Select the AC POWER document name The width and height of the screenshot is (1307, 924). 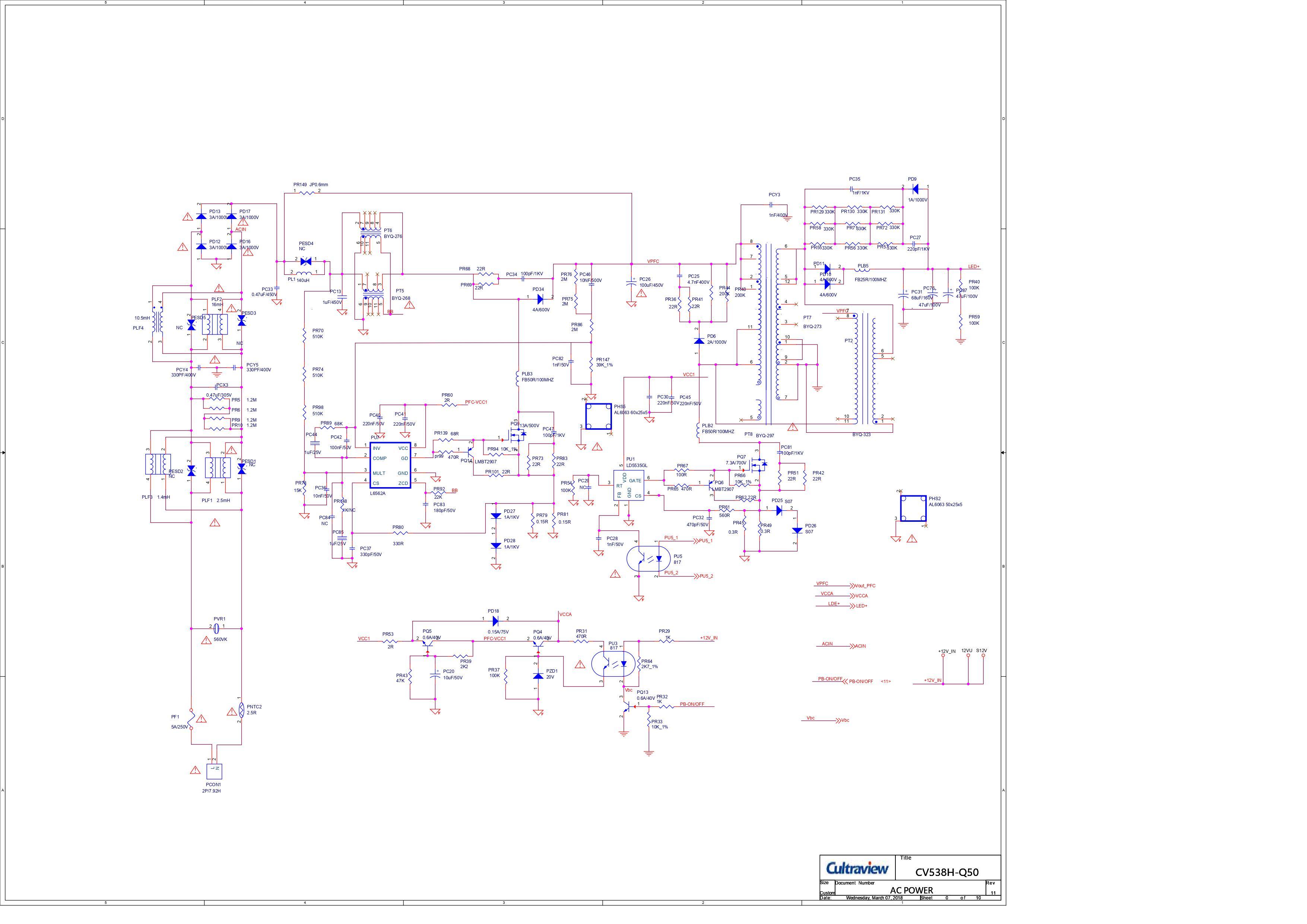[x=911, y=890]
